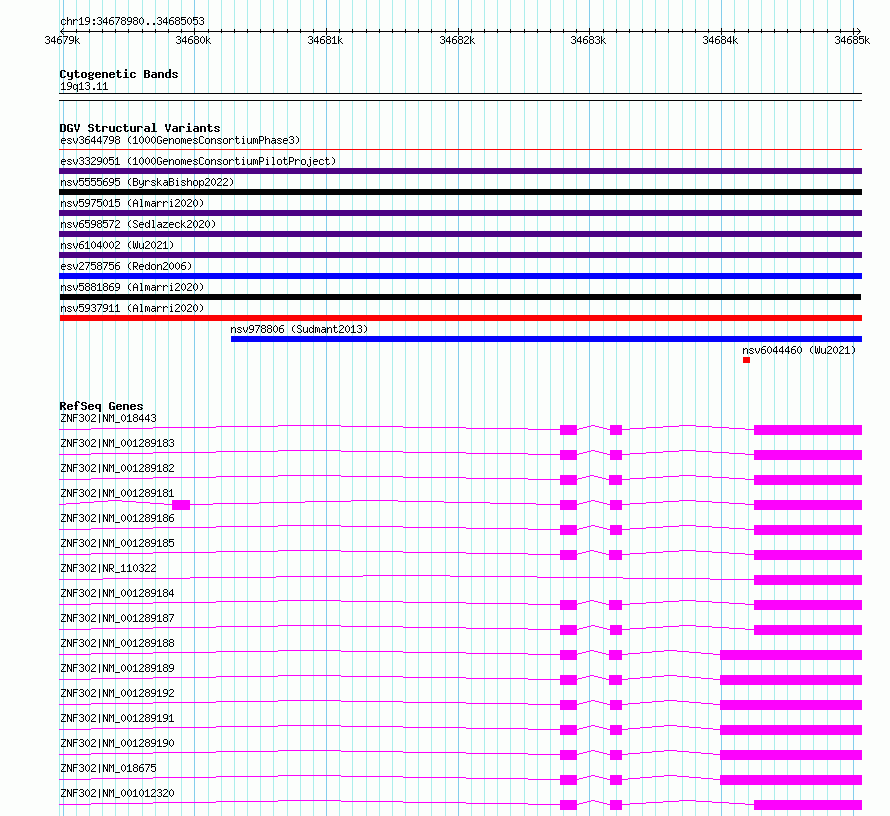
Task: Select the first small exon of NM_001289183
Action: [x=569, y=455]
